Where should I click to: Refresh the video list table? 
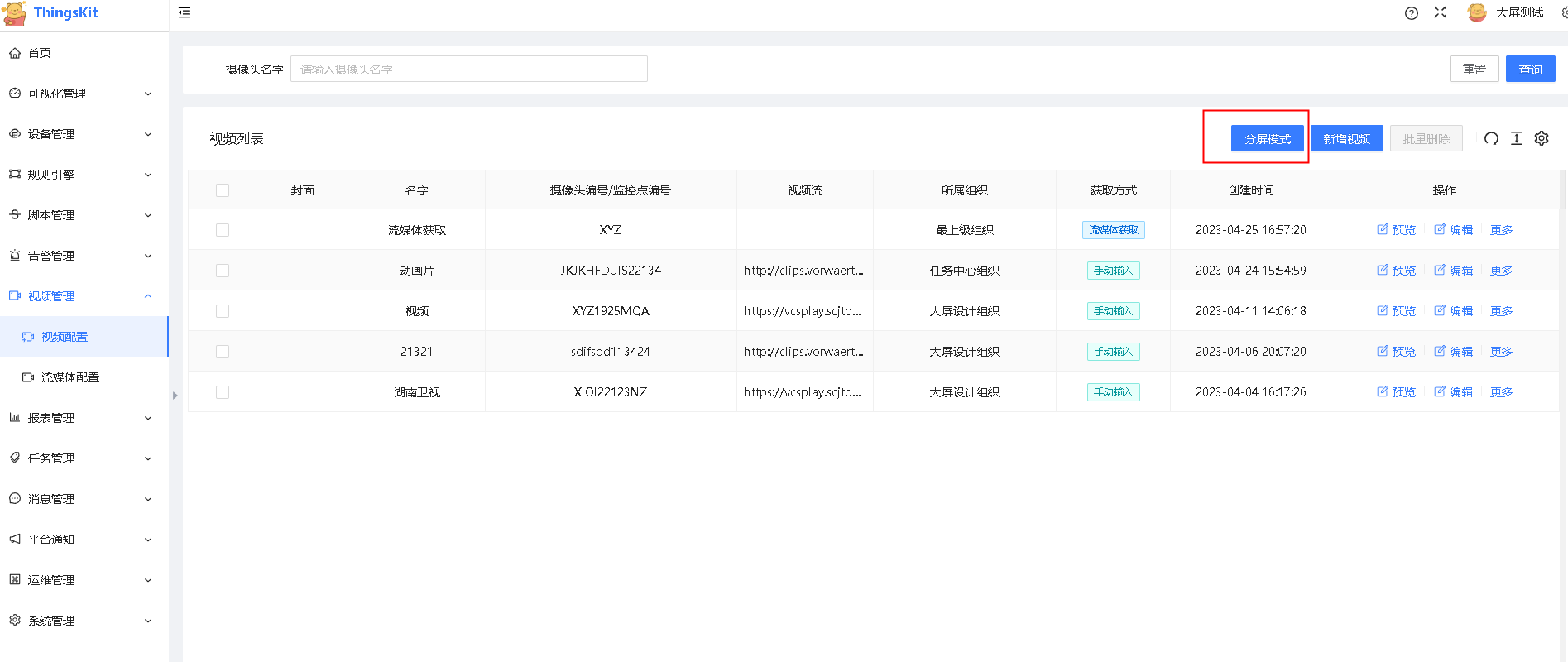coord(1491,138)
